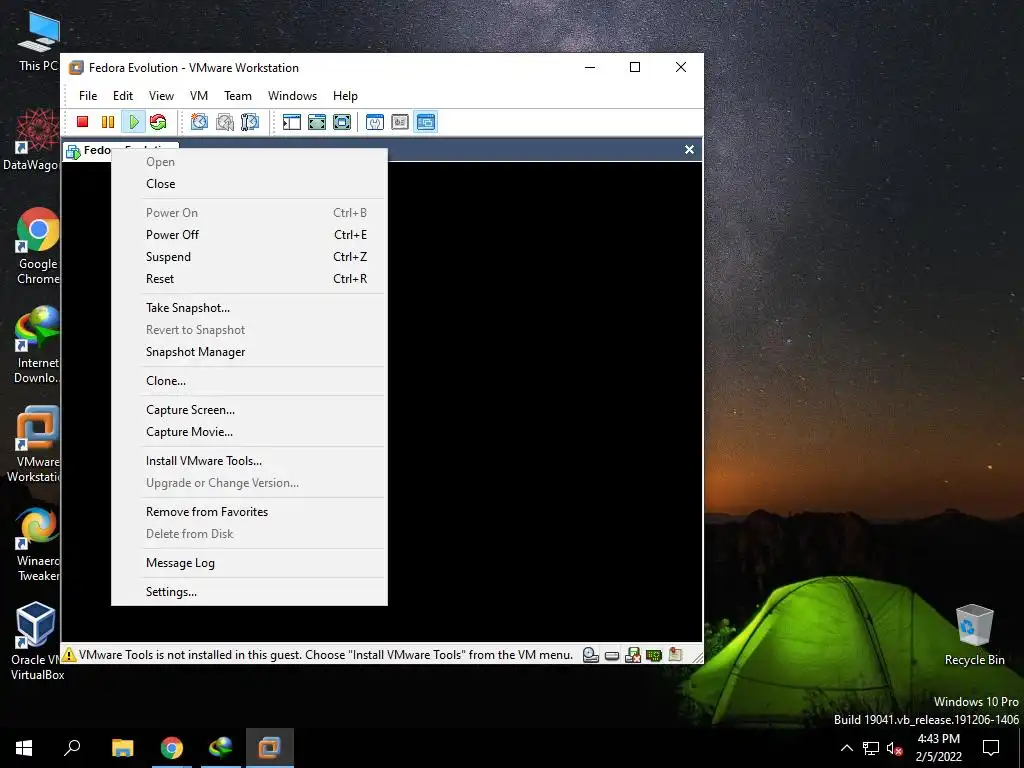Image resolution: width=1024 pixels, height=768 pixels.
Task: Choose Close in the context menu
Action: 249,184
